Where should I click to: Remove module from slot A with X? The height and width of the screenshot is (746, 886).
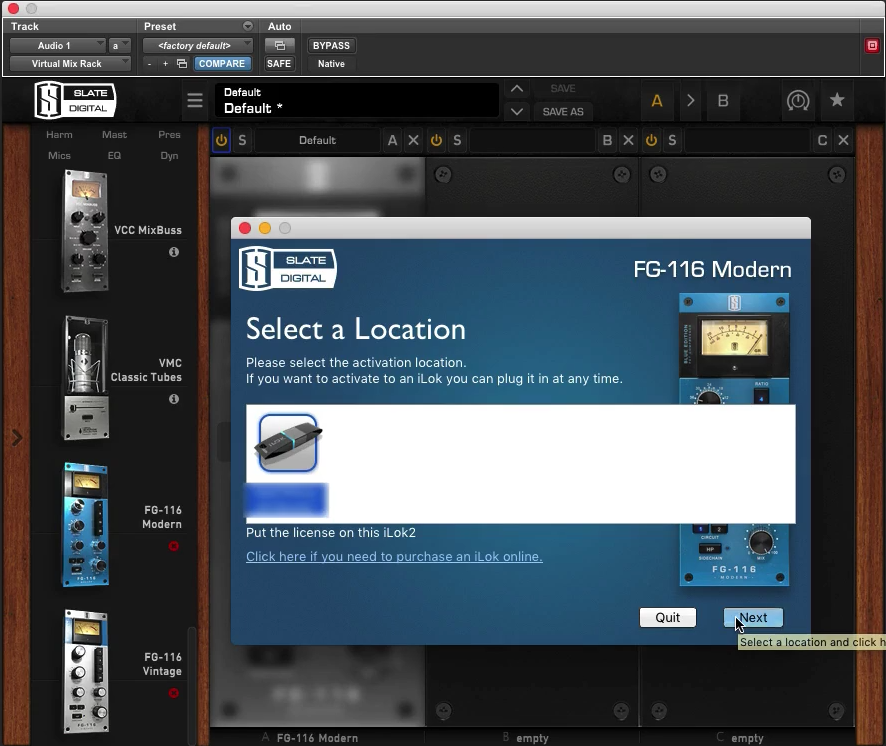tap(414, 140)
